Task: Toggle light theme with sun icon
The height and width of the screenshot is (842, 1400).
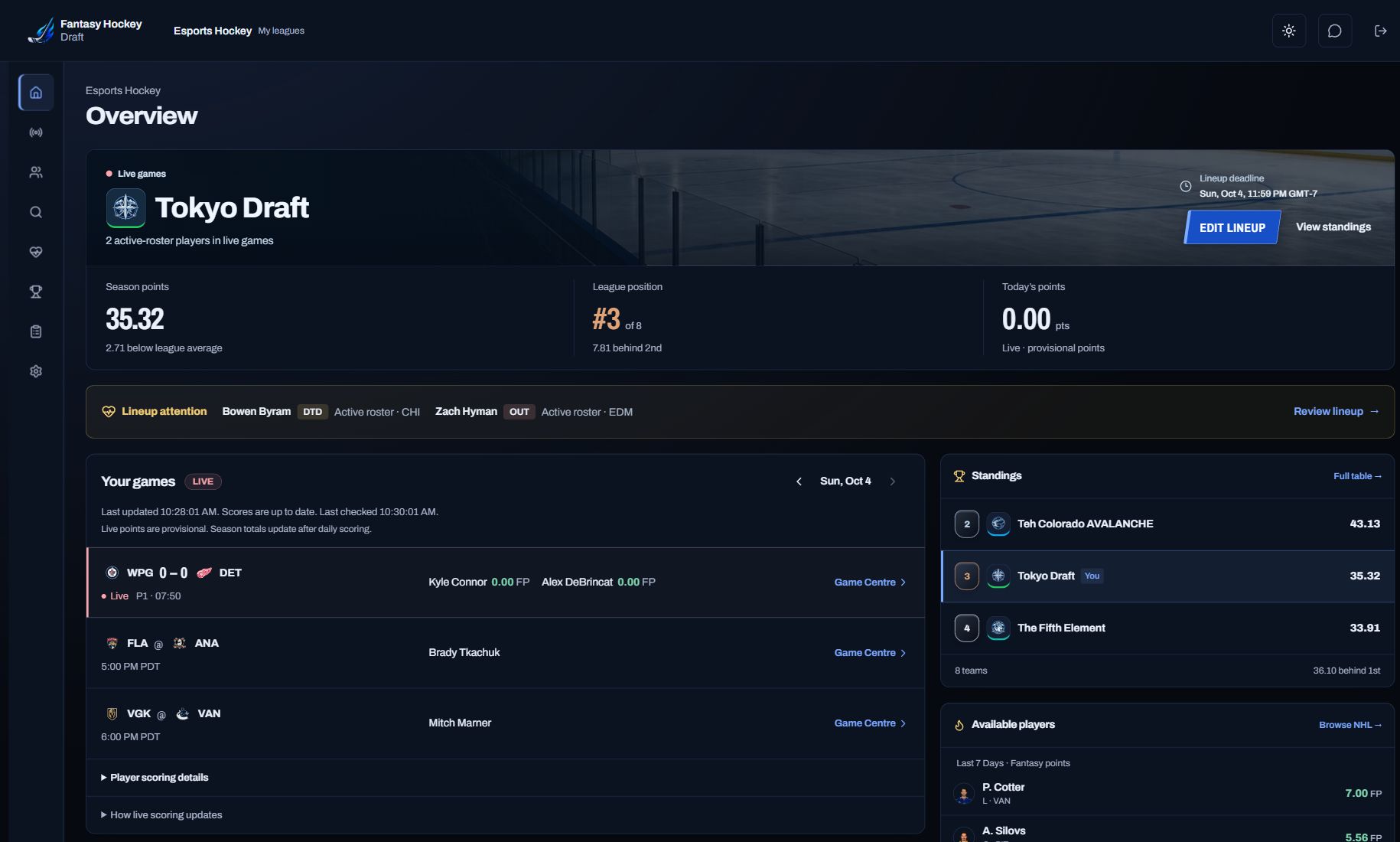Action: [1289, 31]
